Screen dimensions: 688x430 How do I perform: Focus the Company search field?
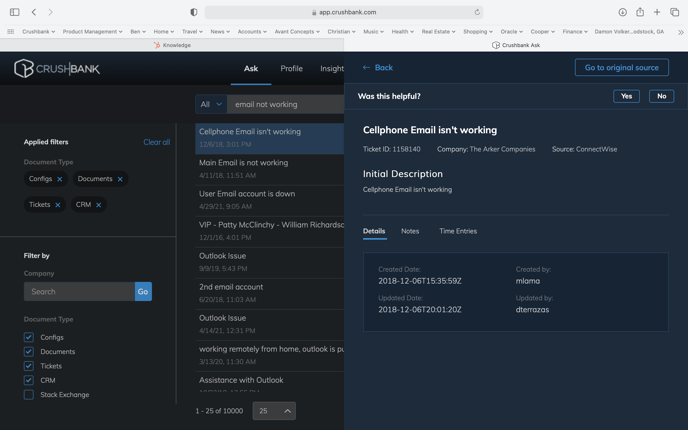(79, 291)
